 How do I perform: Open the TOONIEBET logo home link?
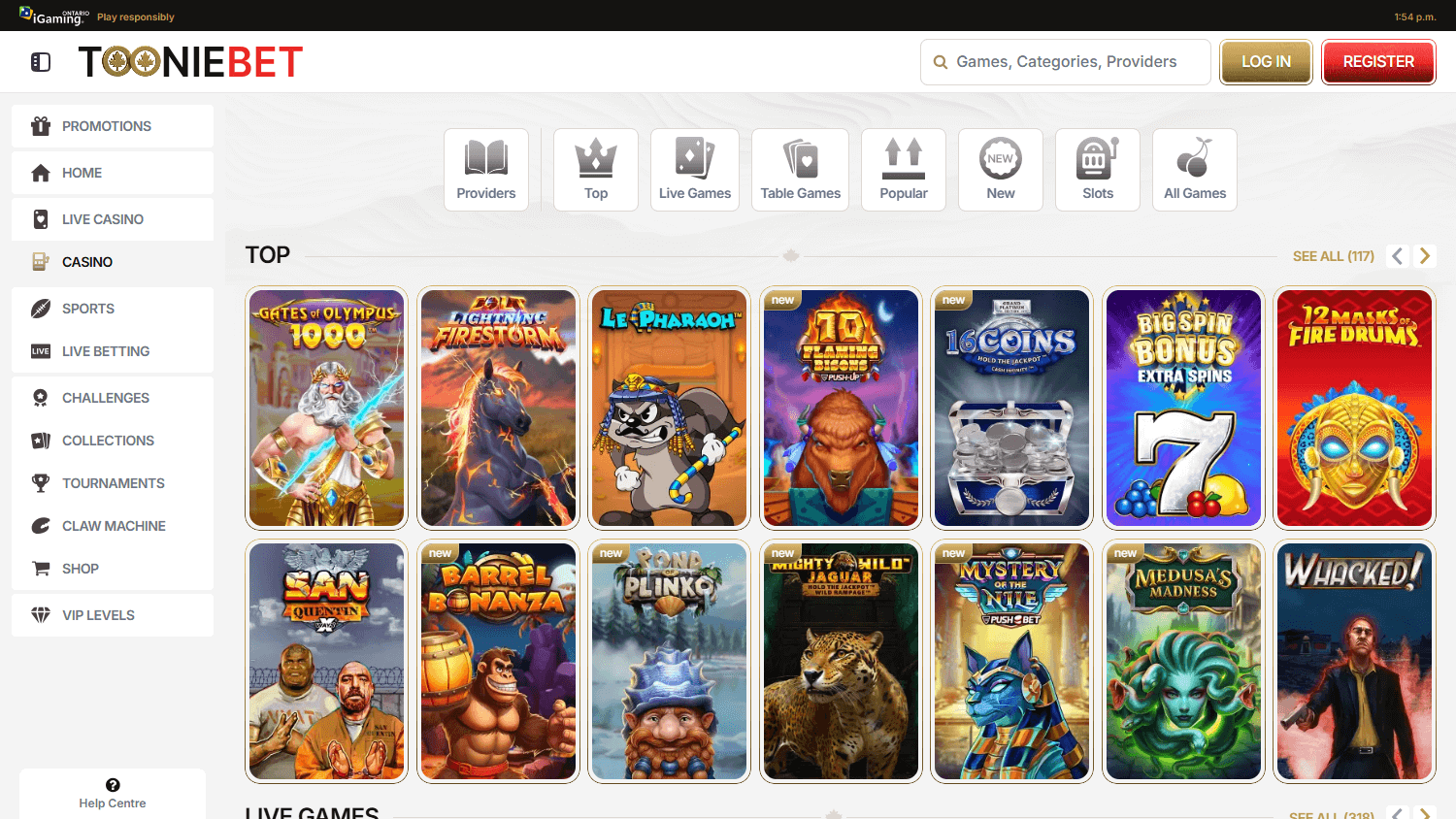(x=190, y=62)
